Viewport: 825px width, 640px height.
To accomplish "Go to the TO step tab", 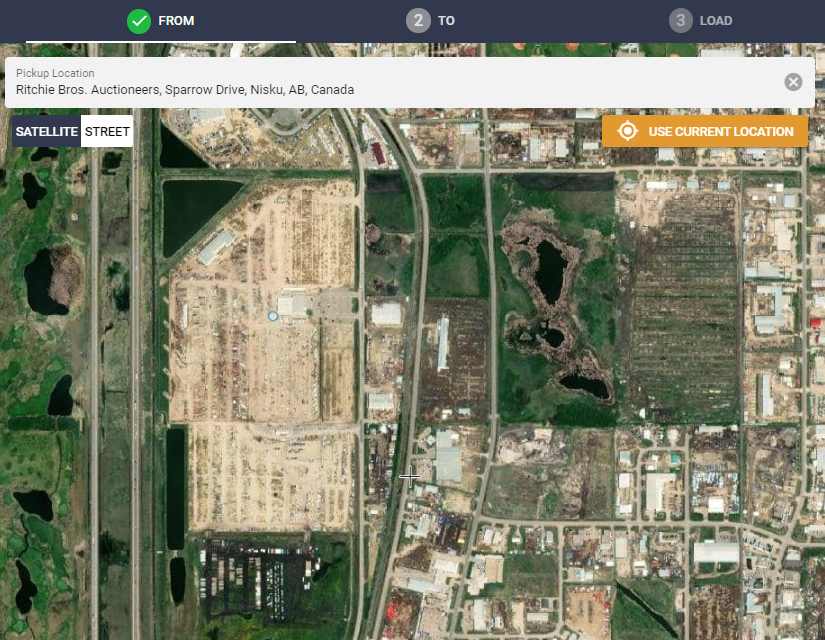I will pos(430,21).
